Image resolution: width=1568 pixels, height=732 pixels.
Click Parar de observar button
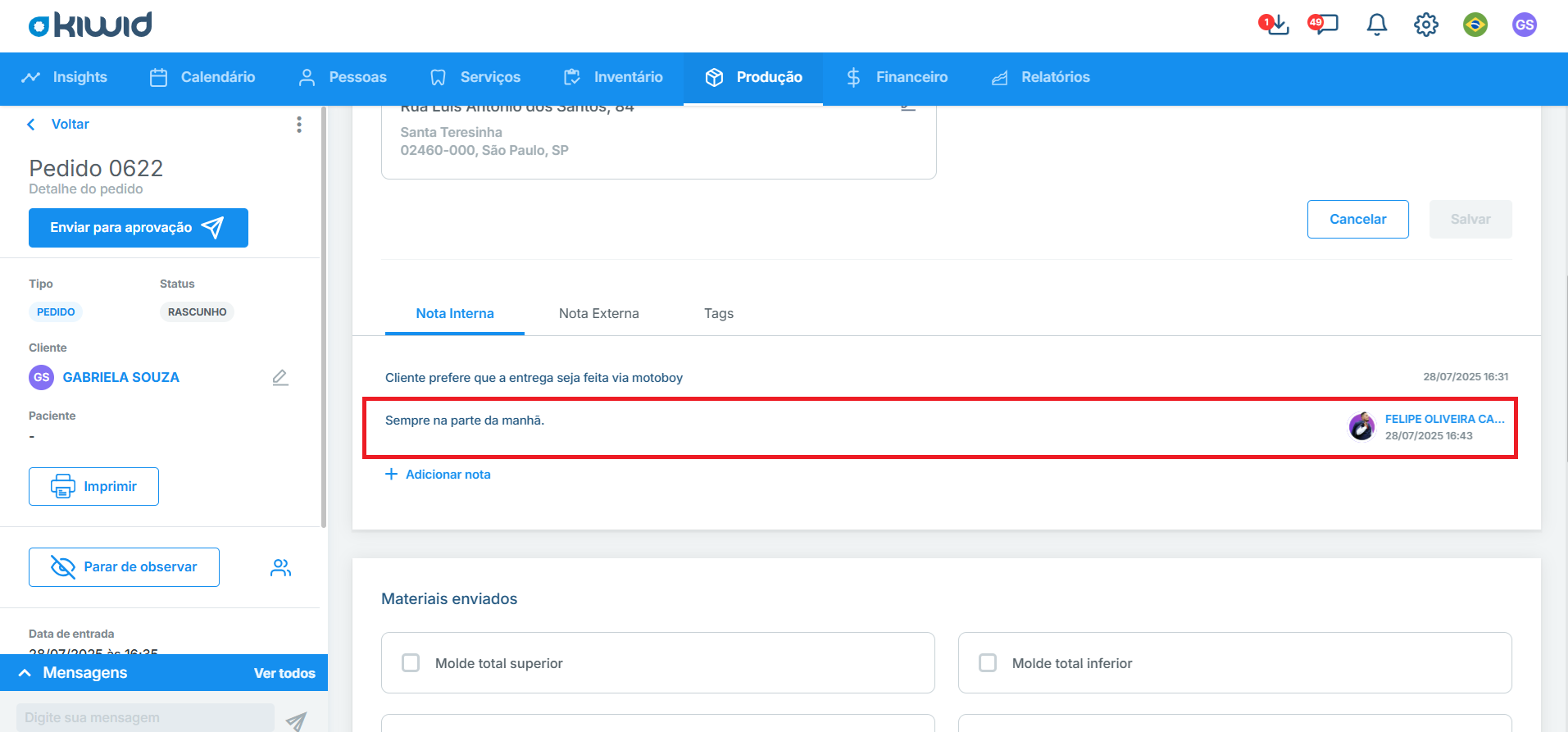pos(124,567)
